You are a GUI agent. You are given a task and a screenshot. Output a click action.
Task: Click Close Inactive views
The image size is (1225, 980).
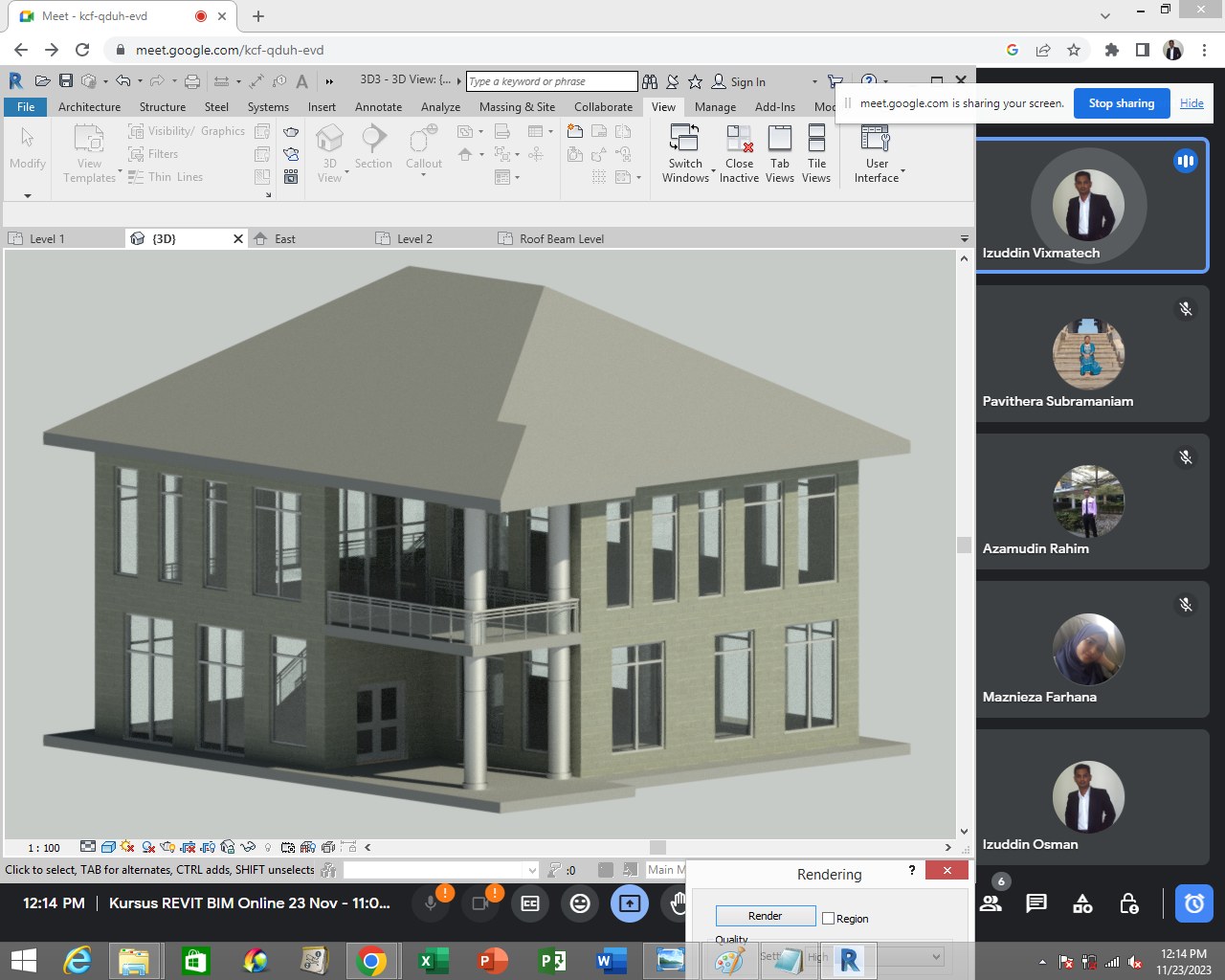tap(739, 153)
